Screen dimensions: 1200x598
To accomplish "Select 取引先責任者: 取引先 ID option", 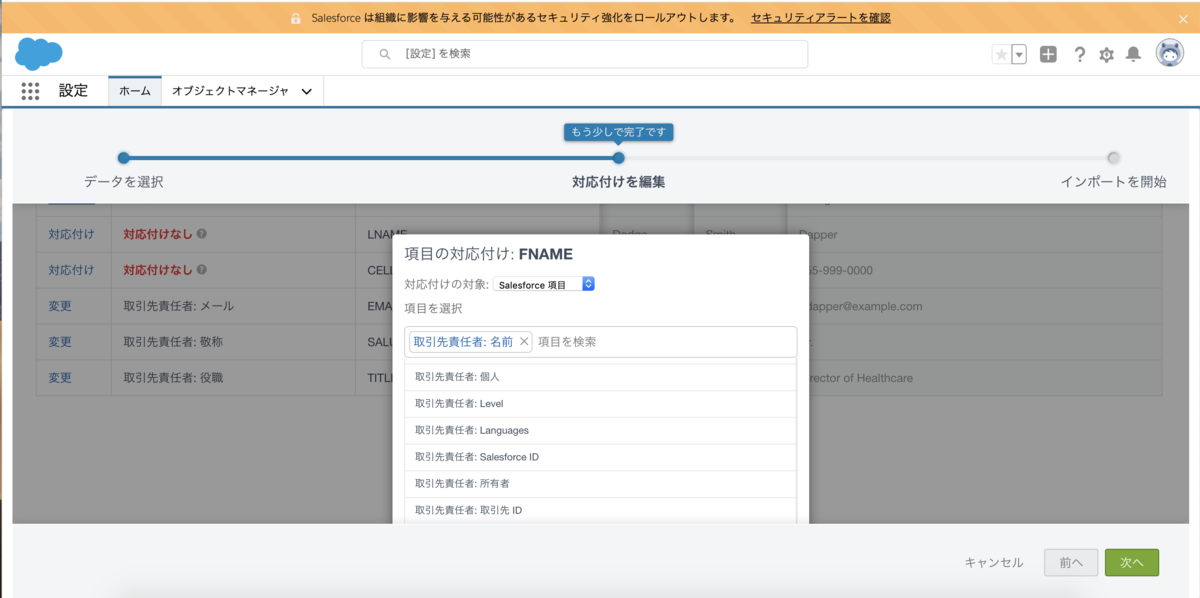I will click(x=600, y=510).
